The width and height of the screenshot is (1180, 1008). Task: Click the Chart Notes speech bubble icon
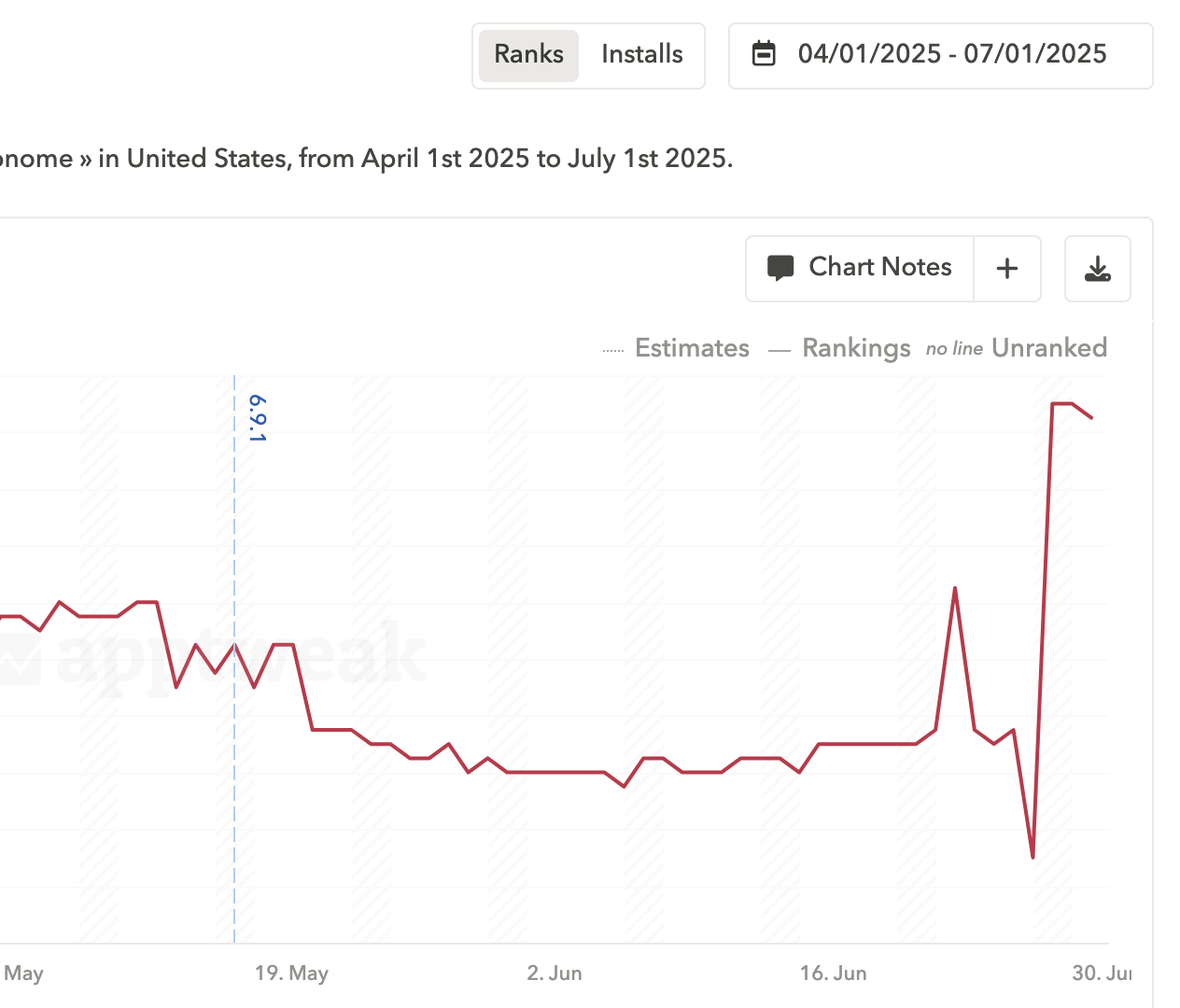pos(780,268)
